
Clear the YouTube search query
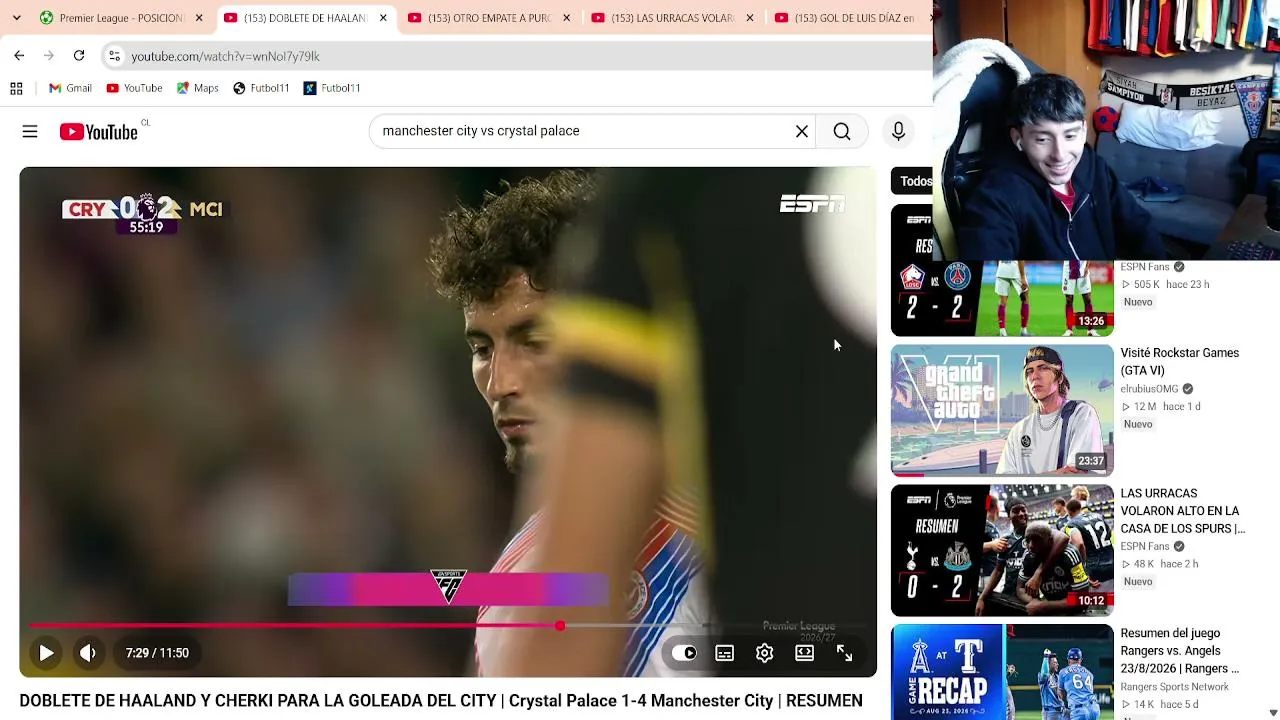pyautogui.click(x=802, y=131)
